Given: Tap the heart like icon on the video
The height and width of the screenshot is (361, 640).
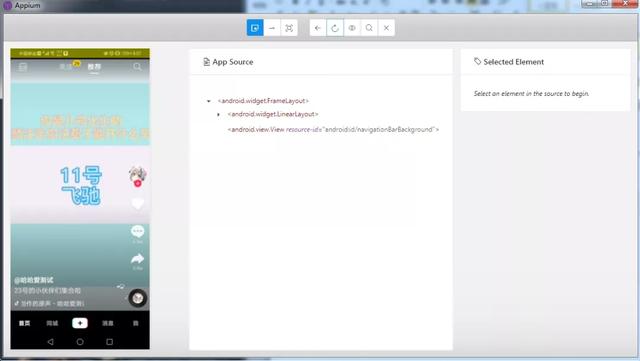Looking at the screenshot, I should click(x=138, y=203).
